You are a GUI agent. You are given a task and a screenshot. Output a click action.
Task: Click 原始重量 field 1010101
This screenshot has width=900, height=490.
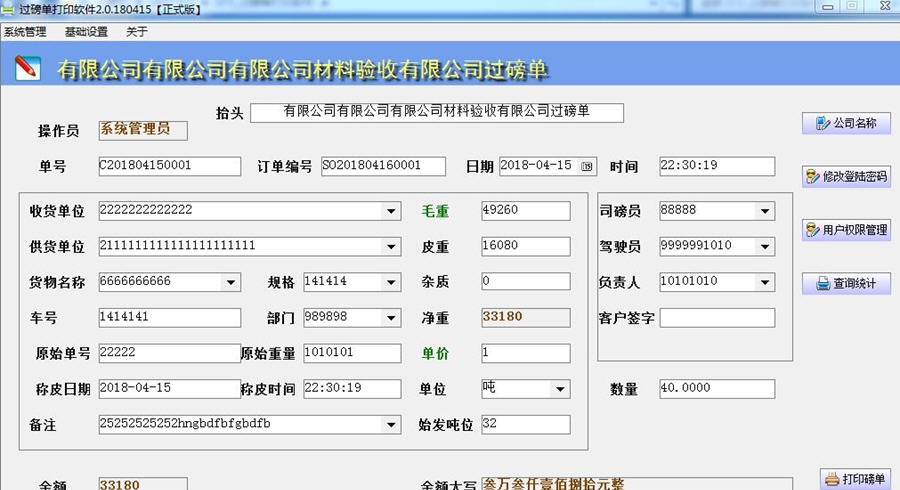(352, 353)
